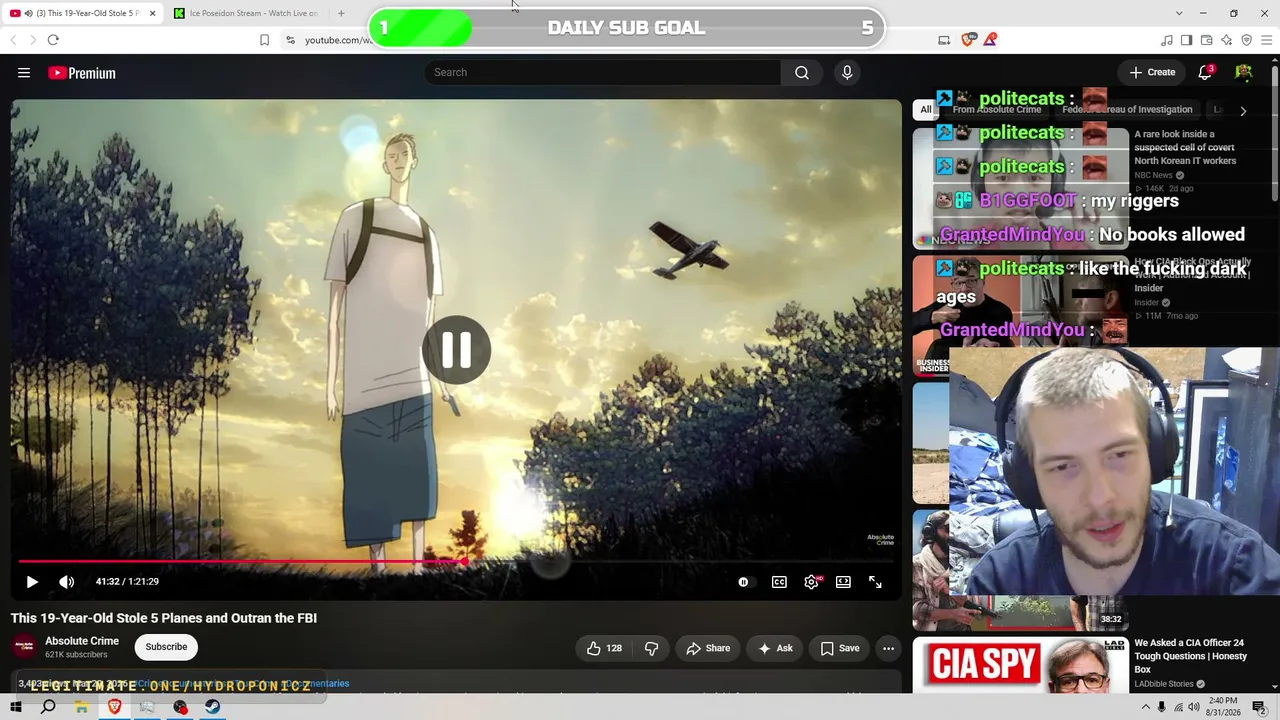This screenshot has width=1280, height=720.
Task: Click the browser address bar URL
Action: coord(338,40)
